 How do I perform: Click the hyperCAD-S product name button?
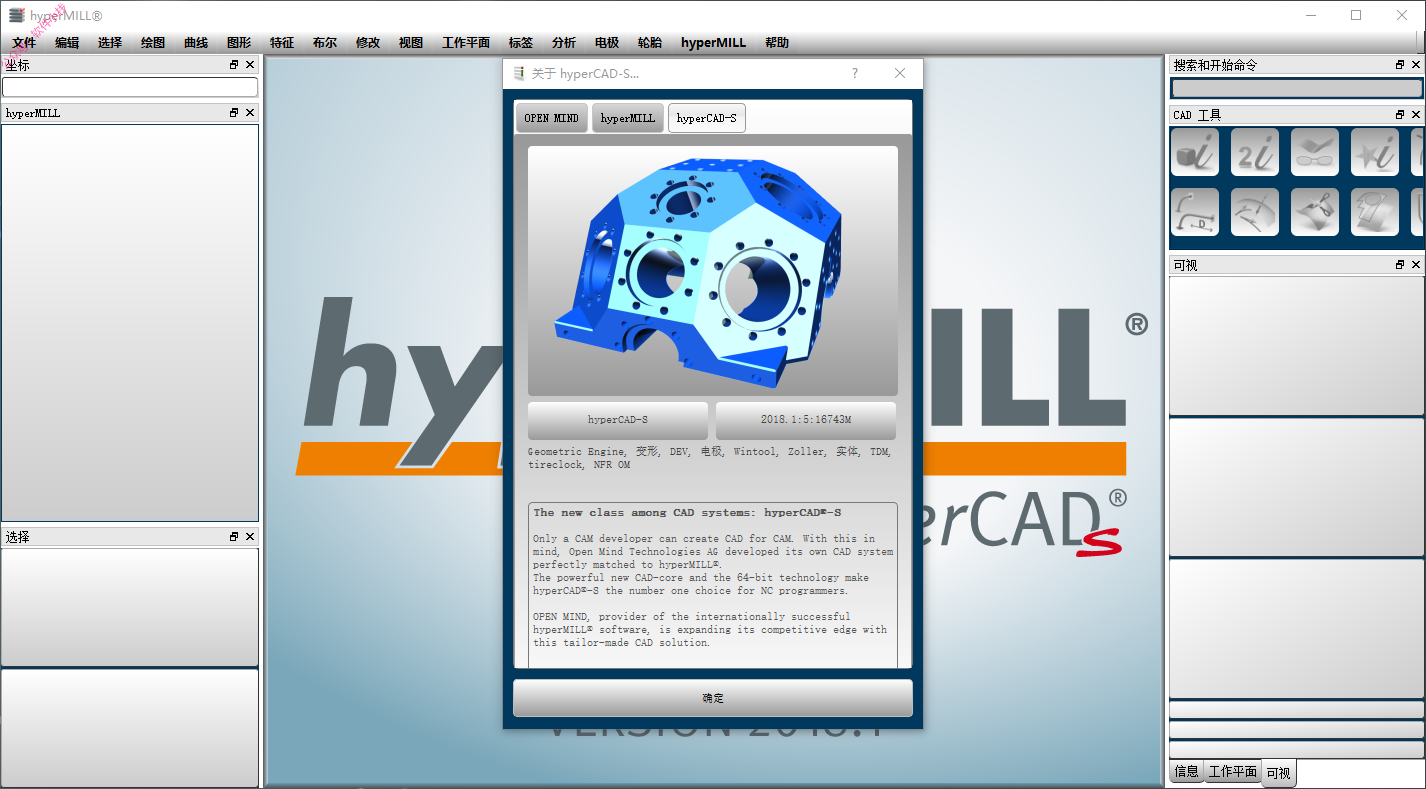(x=618, y=420)
